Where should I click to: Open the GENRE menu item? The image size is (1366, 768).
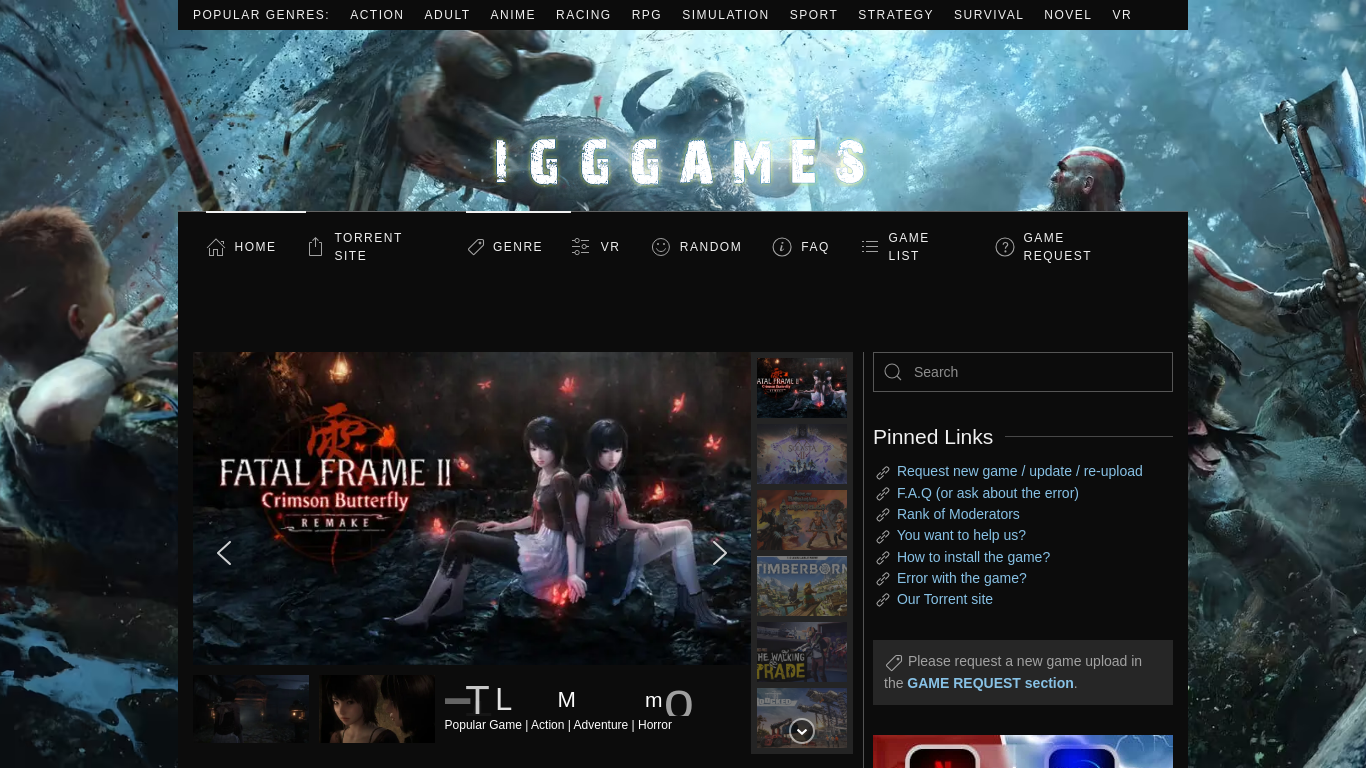518,247
